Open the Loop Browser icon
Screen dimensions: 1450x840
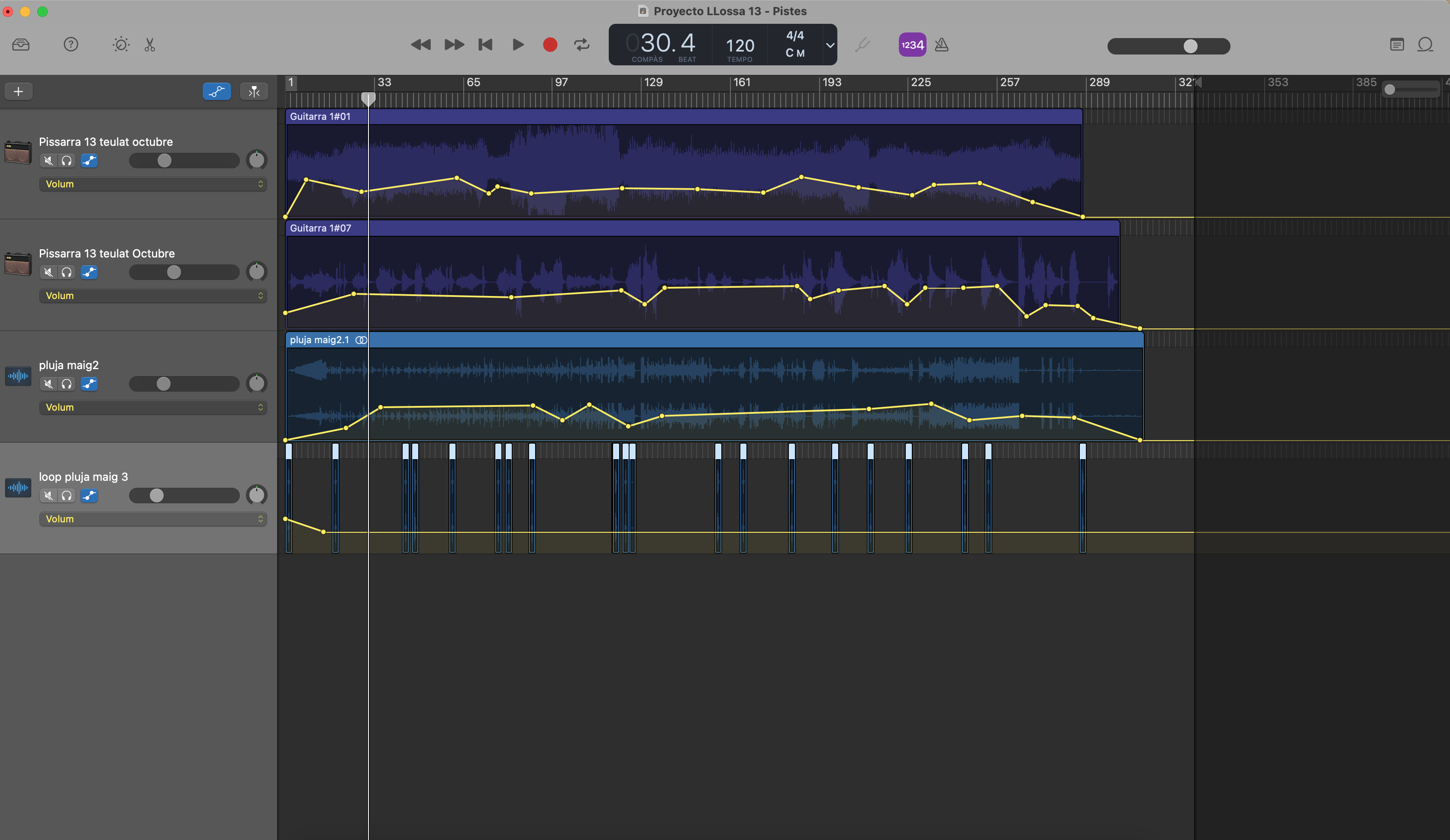(x=1425, y=45)
